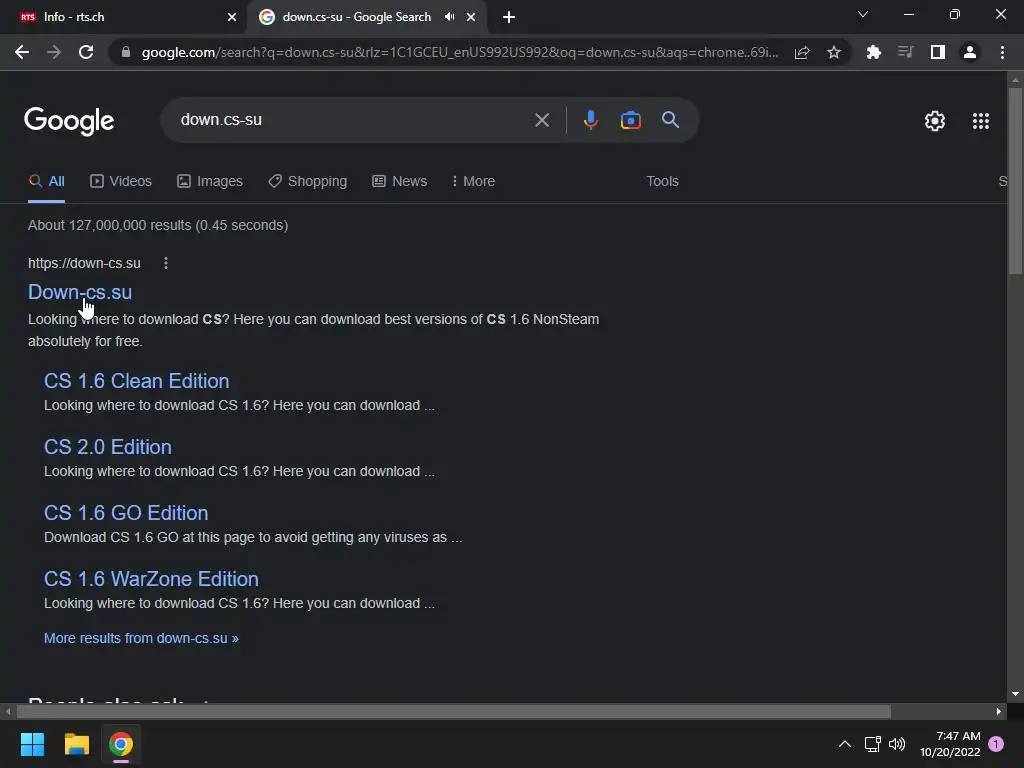Bookmark this page with the star icon
Viewport: 1024px width, 768px height.
pos(834,52)
